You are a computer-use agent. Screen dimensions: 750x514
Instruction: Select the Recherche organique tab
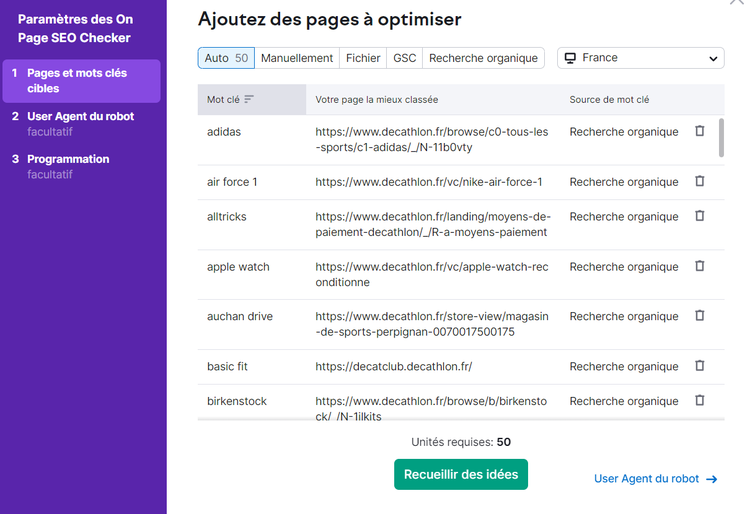pos(483,58)
